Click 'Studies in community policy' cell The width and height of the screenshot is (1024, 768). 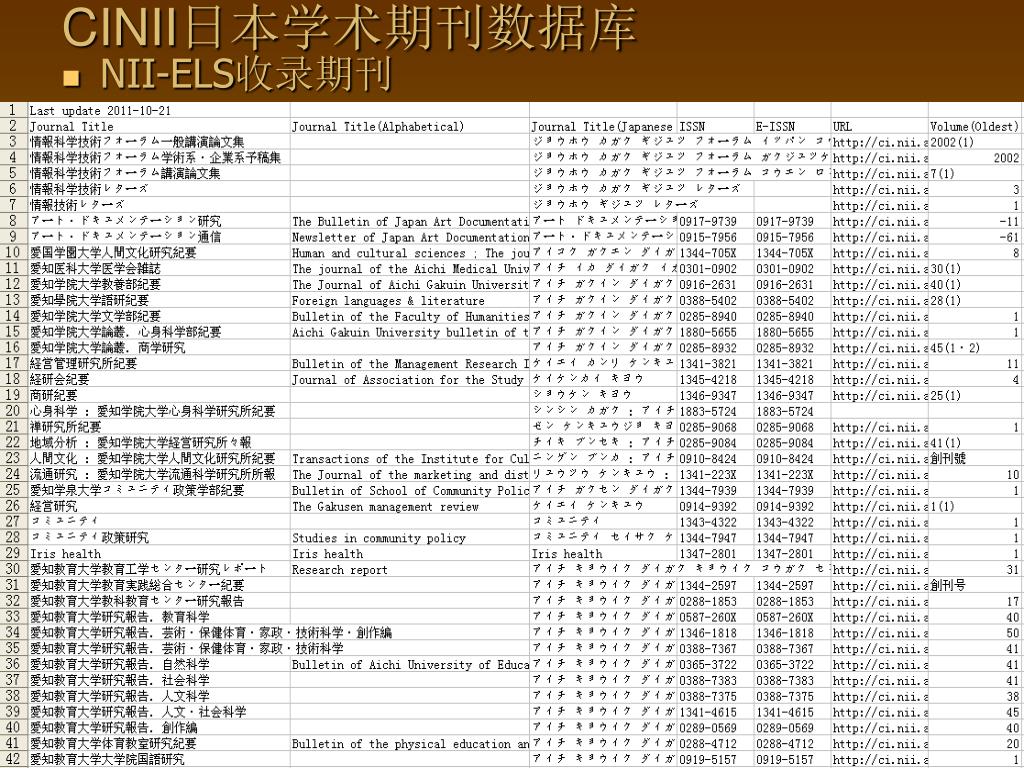click(409, 537)
